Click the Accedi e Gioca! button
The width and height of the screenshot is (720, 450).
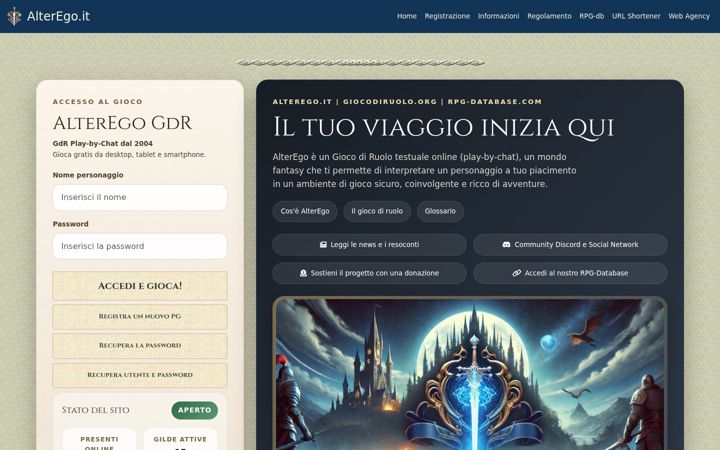pyautogui.click(x=140, y=286)
